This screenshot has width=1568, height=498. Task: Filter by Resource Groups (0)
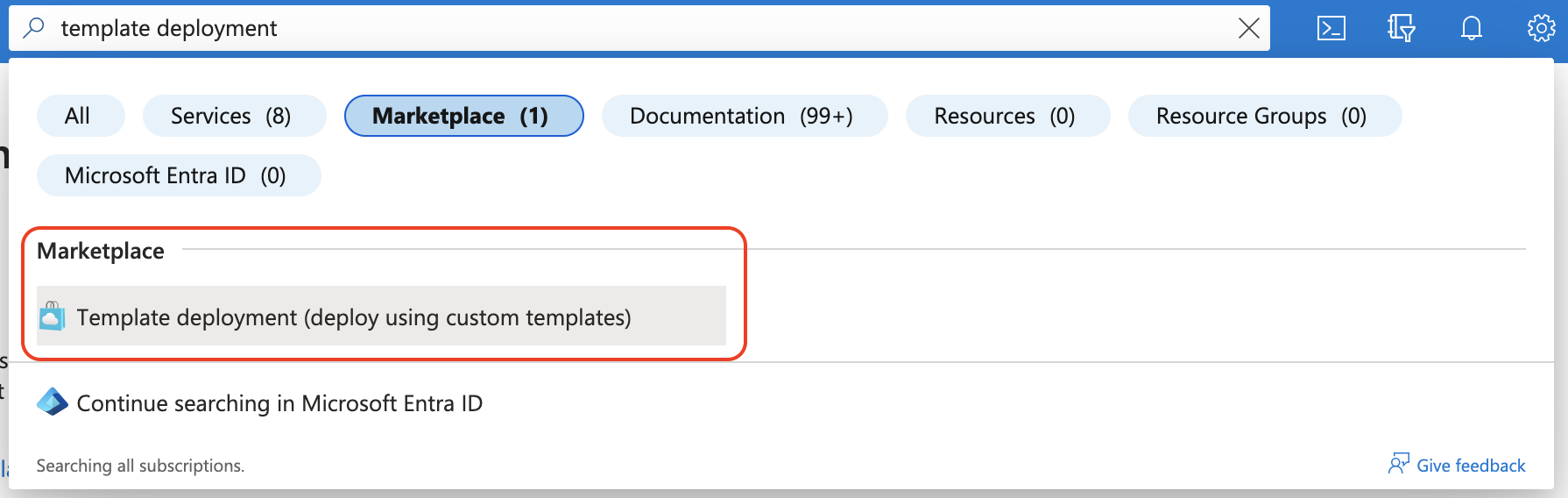pyautogui.click(x=1263, y=116)
